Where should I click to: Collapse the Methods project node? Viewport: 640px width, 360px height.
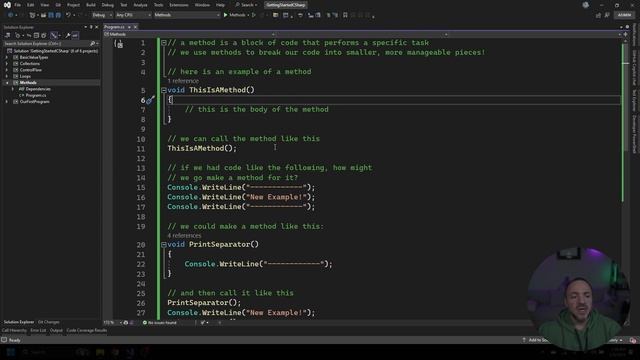tap(7, 82)
